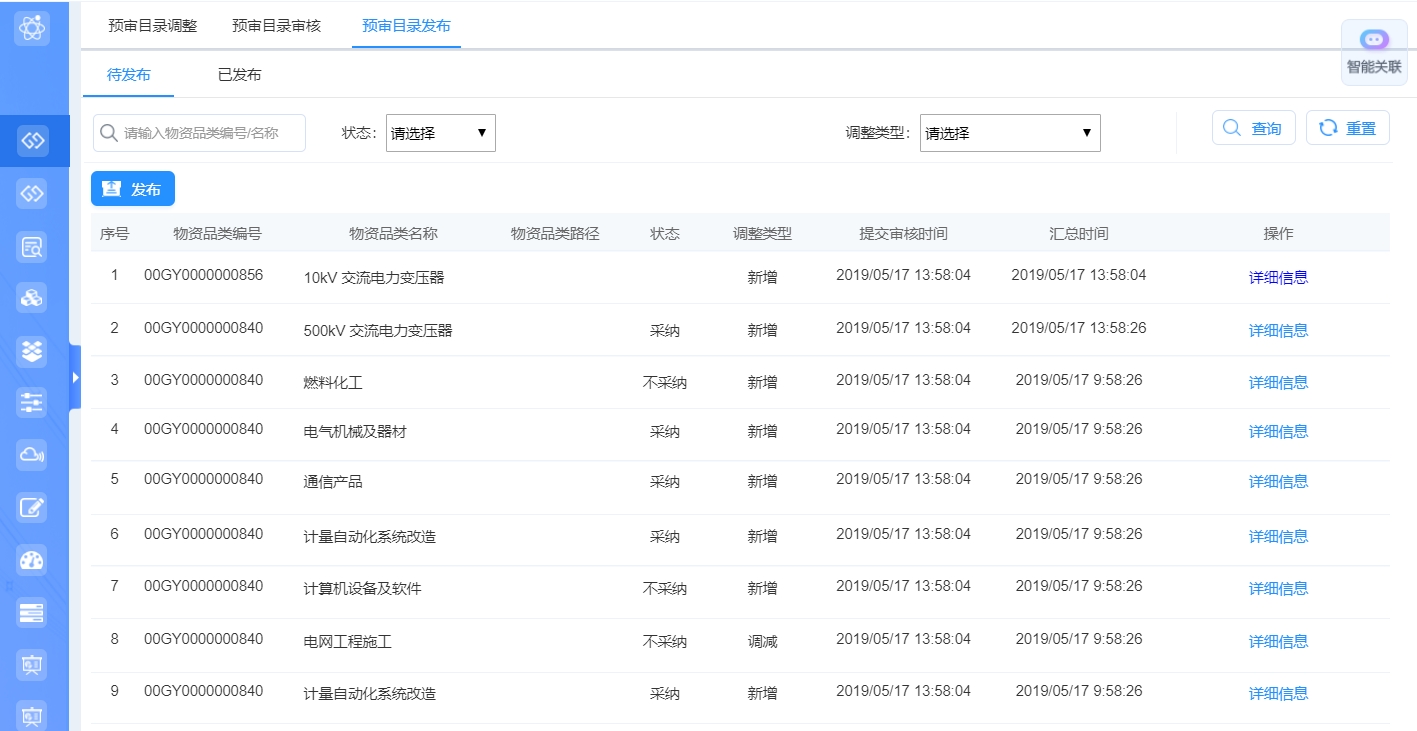This screenshot has width=1417, height=731.
Task: Open the stacked cubes sidebar icon
Action: click(33, 298)
